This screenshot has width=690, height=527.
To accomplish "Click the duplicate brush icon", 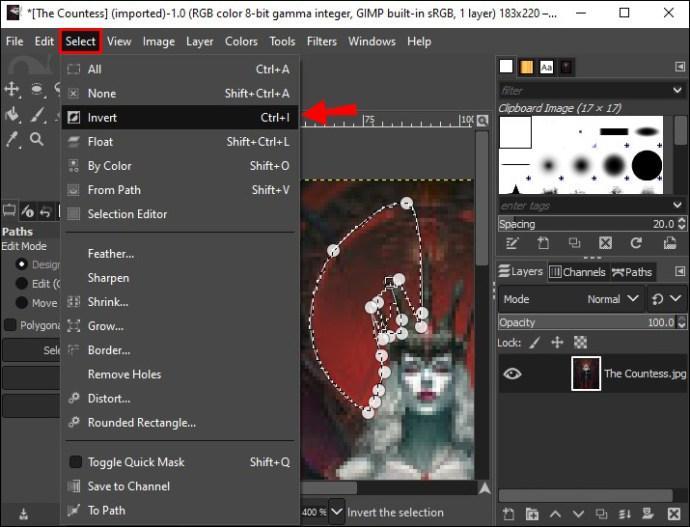I will coord(574,243).
